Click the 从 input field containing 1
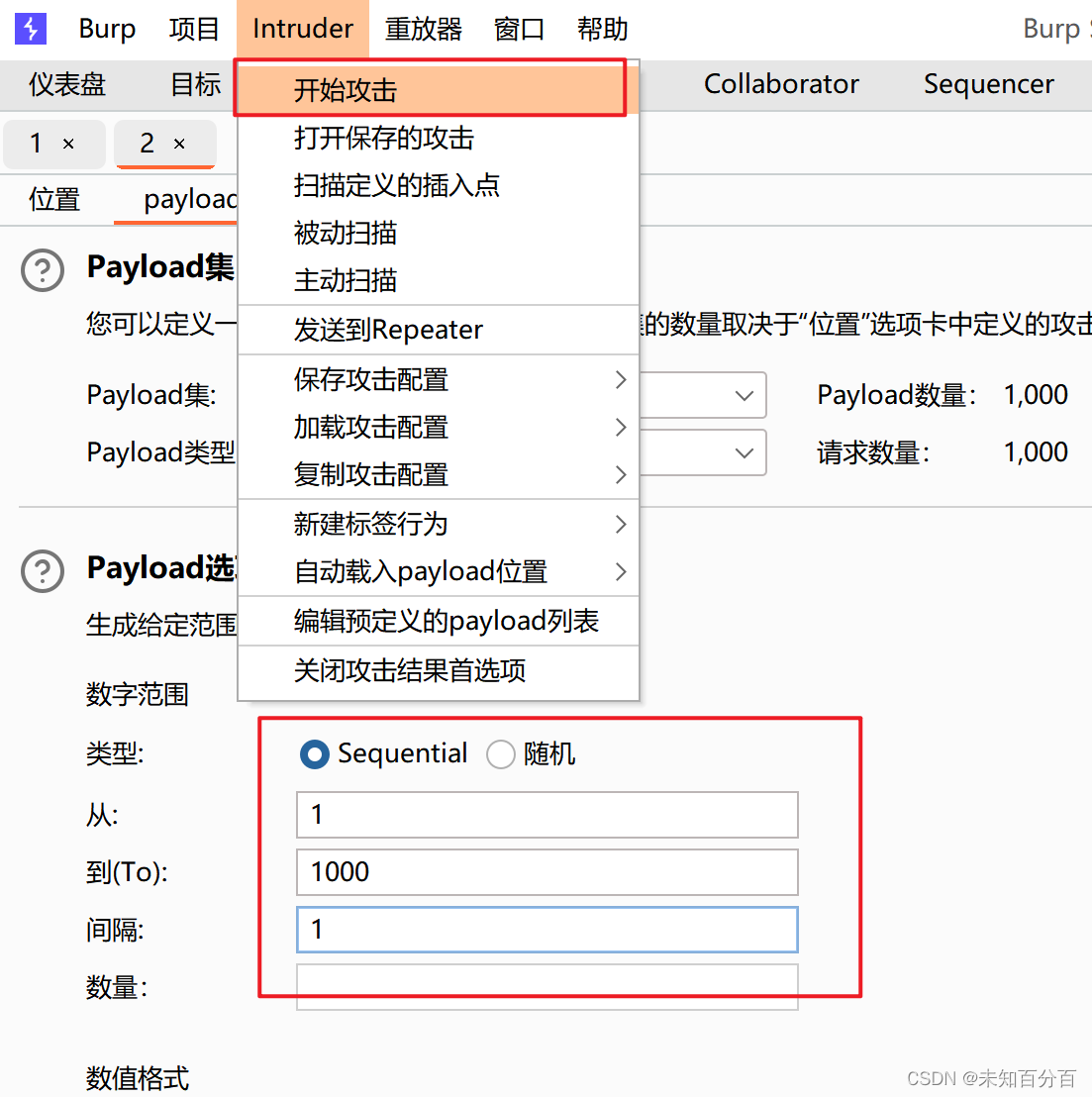Viewport: 1092px width, 1097px height. pos(547,815)
